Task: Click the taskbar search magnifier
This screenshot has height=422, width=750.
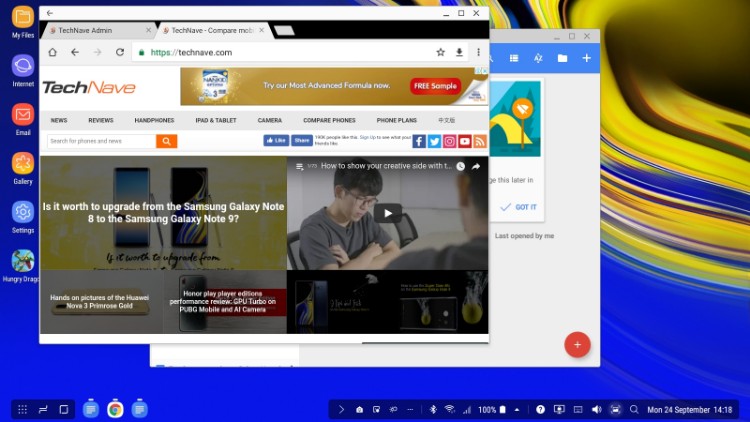Action: point(634,410)
